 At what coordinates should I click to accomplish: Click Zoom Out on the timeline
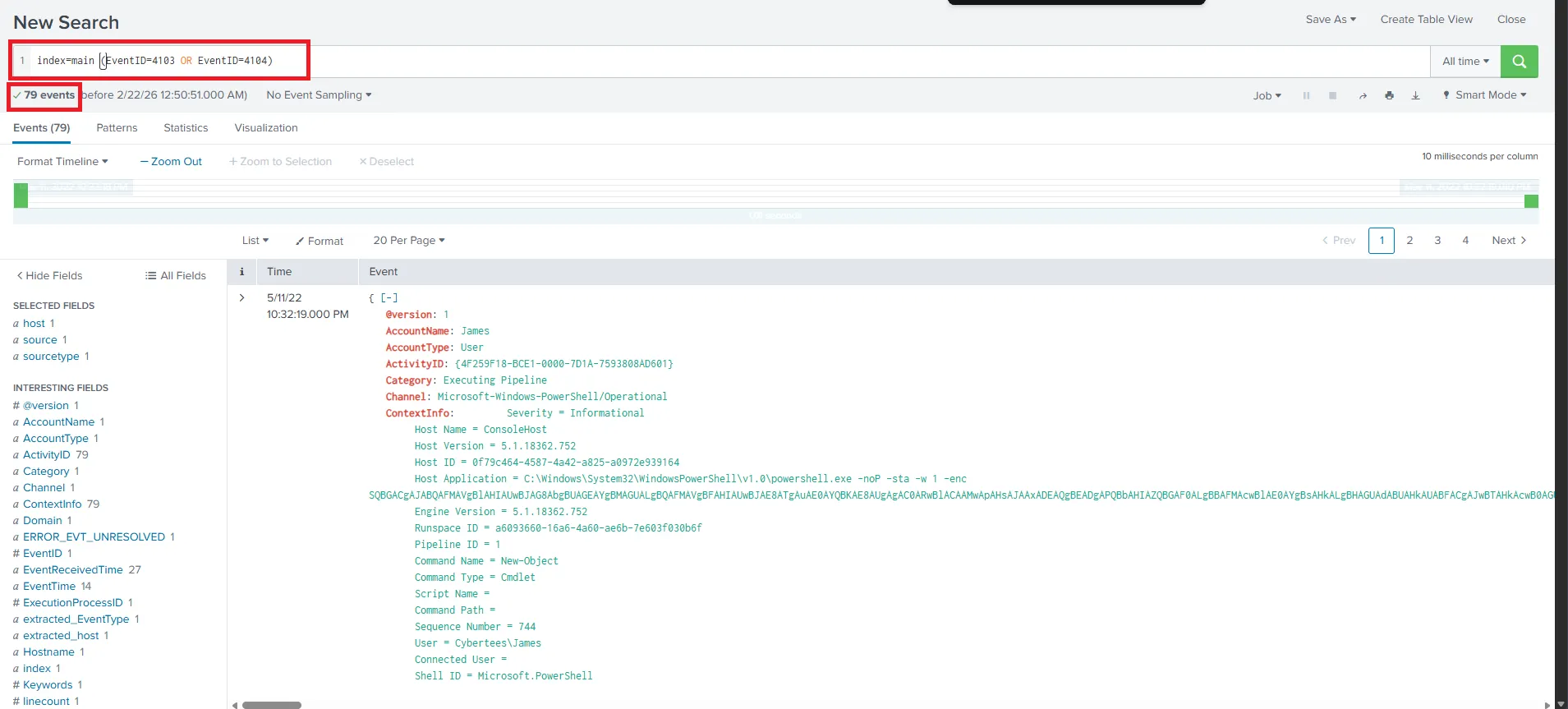coord(171,161)
